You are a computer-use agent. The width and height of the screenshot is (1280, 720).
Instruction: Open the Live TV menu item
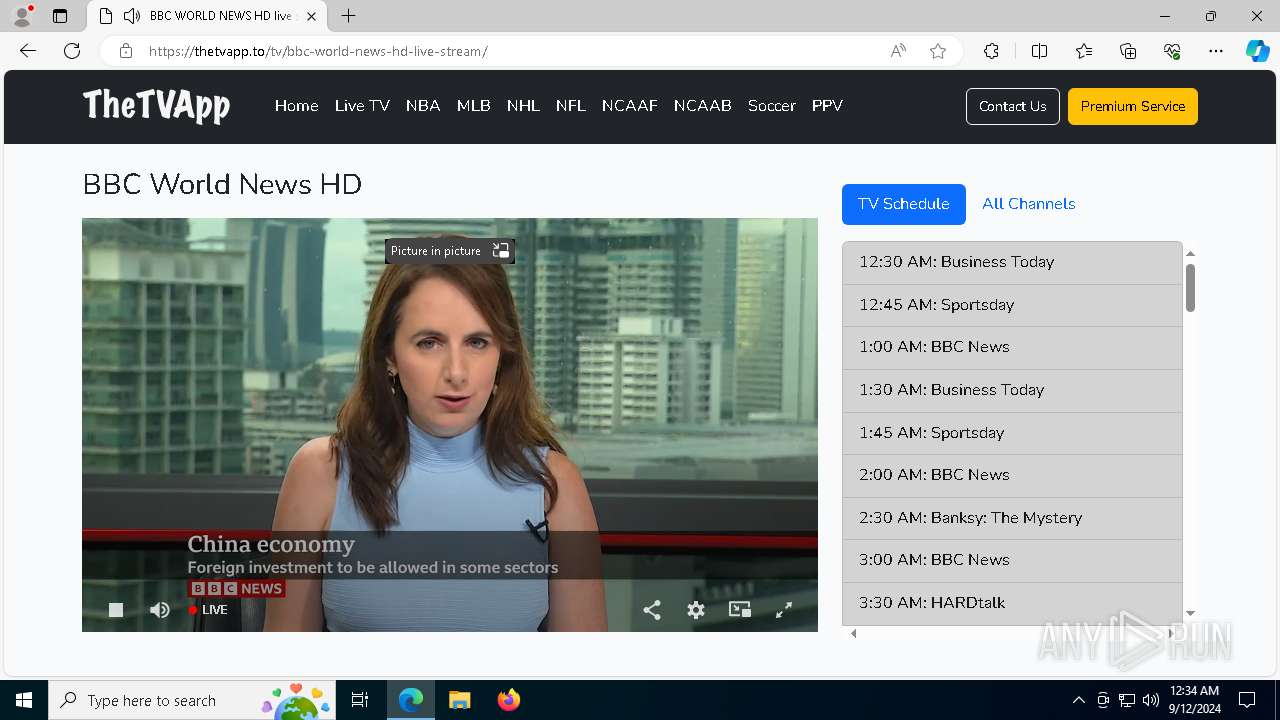point(362,106)
